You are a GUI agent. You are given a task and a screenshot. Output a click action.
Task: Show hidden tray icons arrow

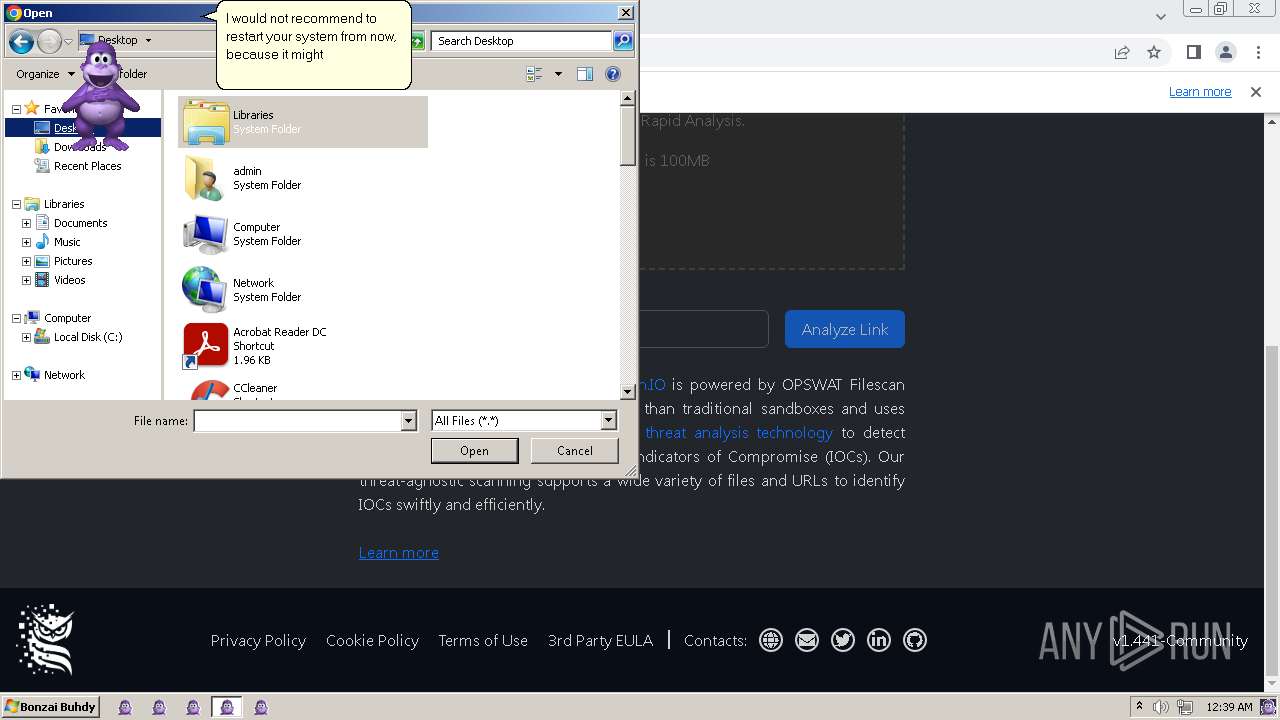pos(1139,707)
